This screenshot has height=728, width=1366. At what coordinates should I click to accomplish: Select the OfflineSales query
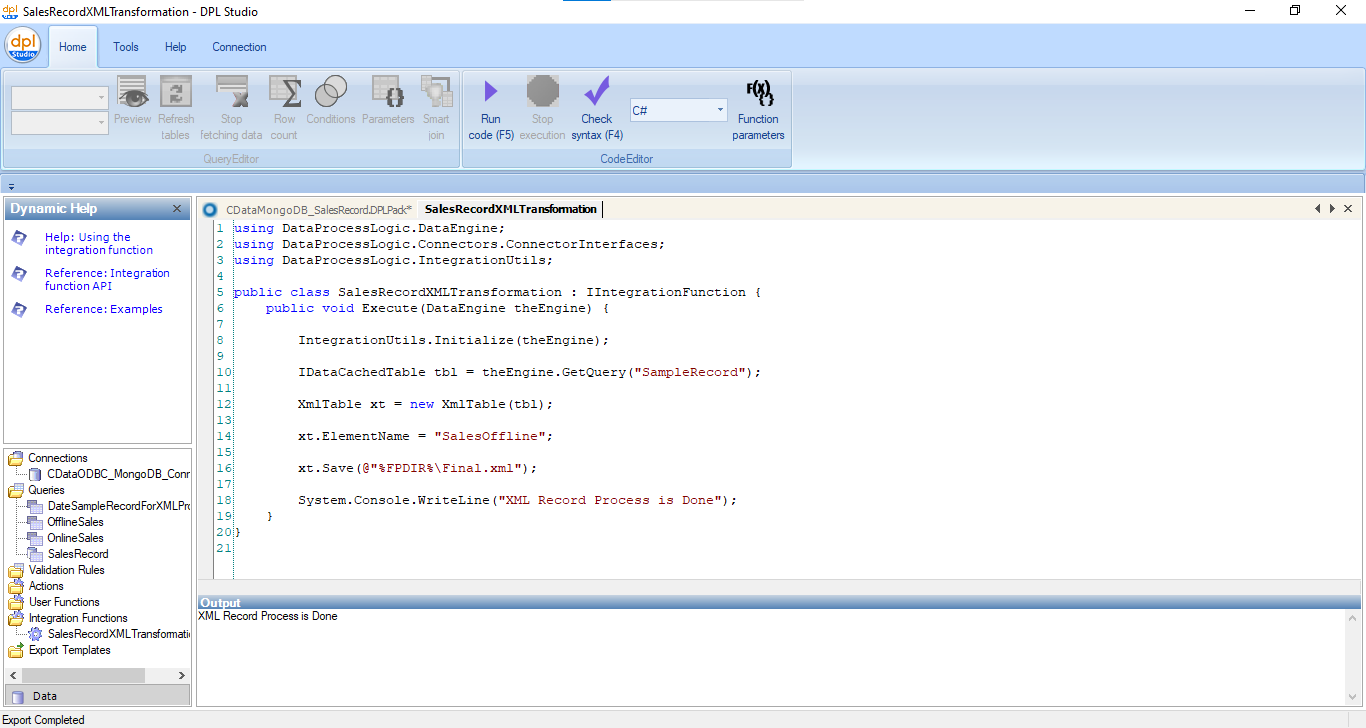[x=75, y=522]
